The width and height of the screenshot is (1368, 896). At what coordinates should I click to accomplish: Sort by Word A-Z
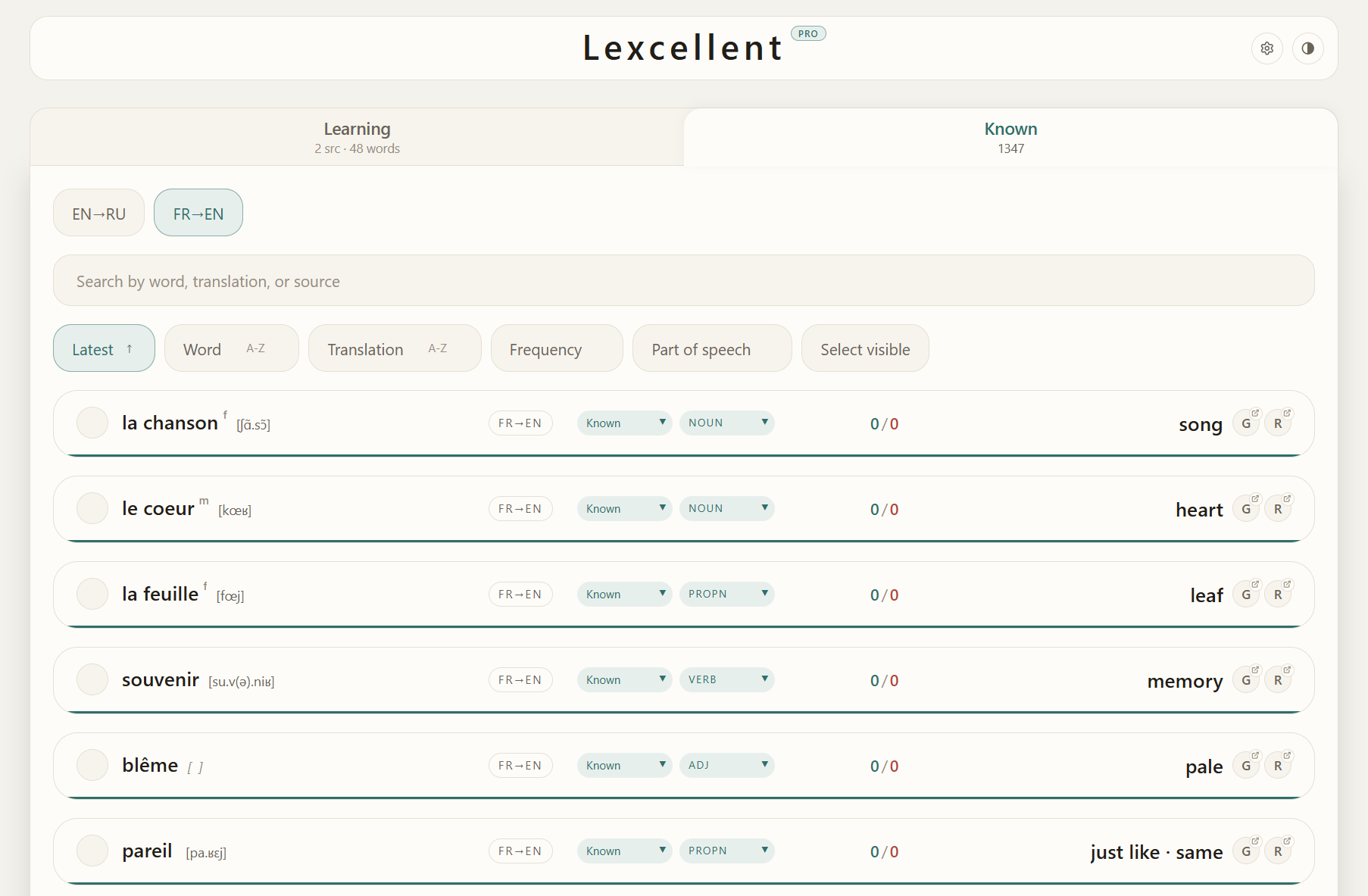(x=232, y=348)
